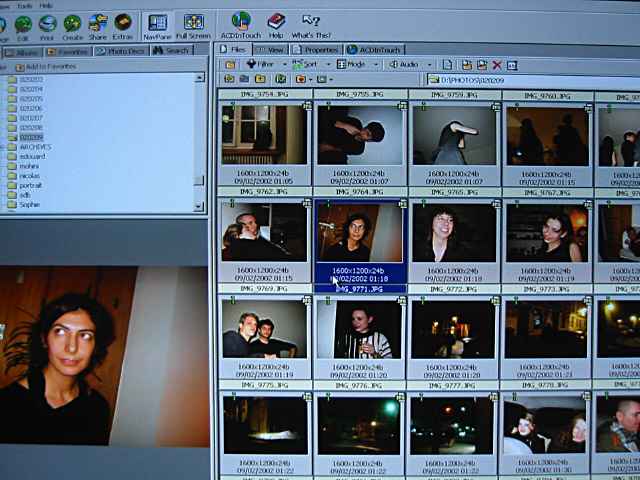Open ACDInTouch from main toolbar

tap(241, 25)
